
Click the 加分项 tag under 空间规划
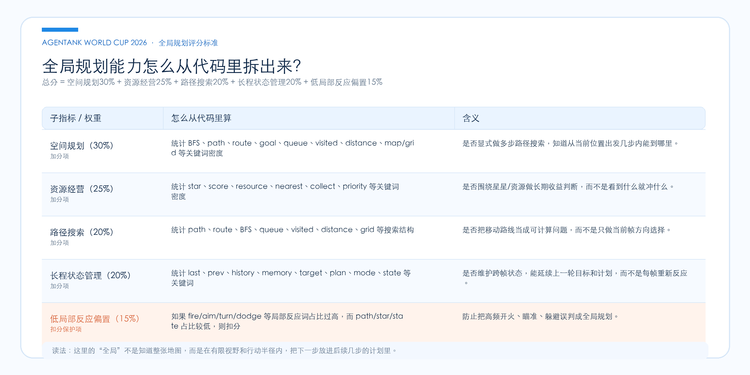click(x=59, y=156)
